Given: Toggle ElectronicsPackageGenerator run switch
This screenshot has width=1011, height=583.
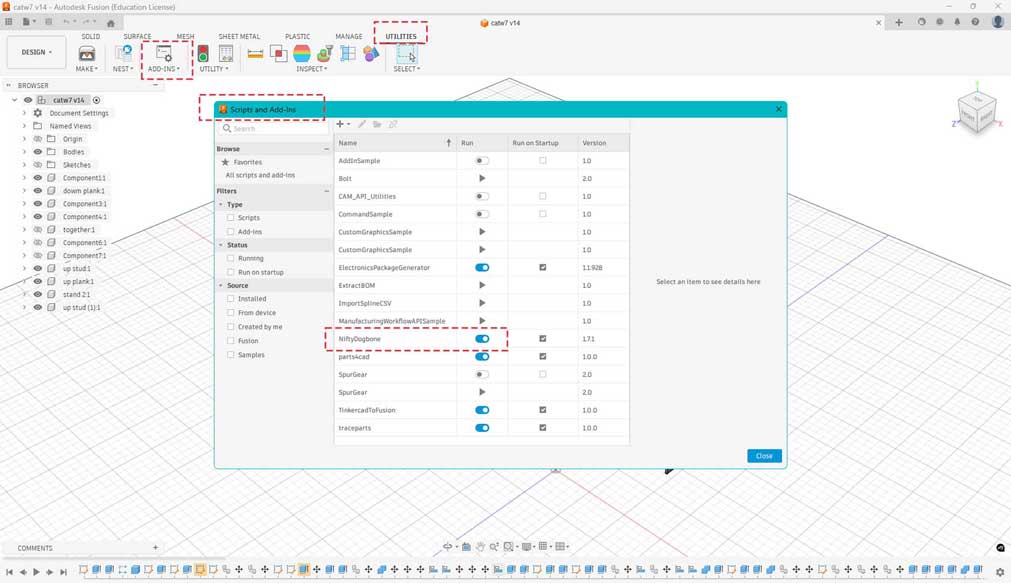Looking at the screenshot, I should tap(482, 268).
